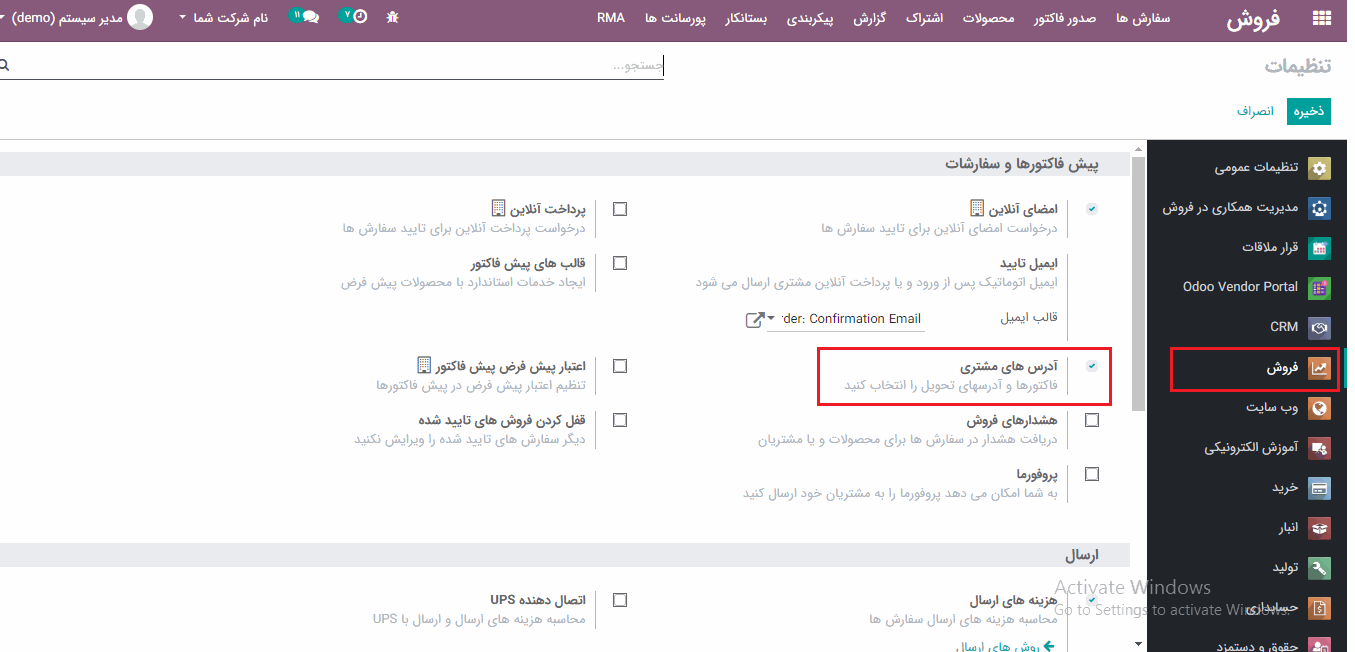Click the خرید card icon in sidebar

(x=1320, y=488)
